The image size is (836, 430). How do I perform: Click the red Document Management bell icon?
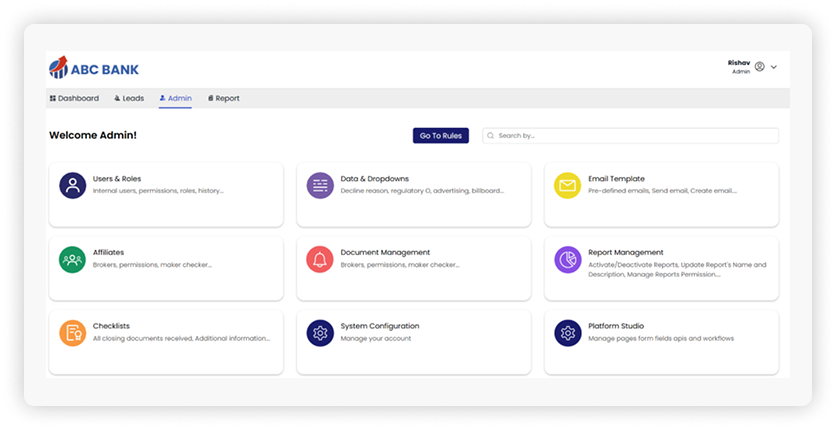(x=320, y=259)
